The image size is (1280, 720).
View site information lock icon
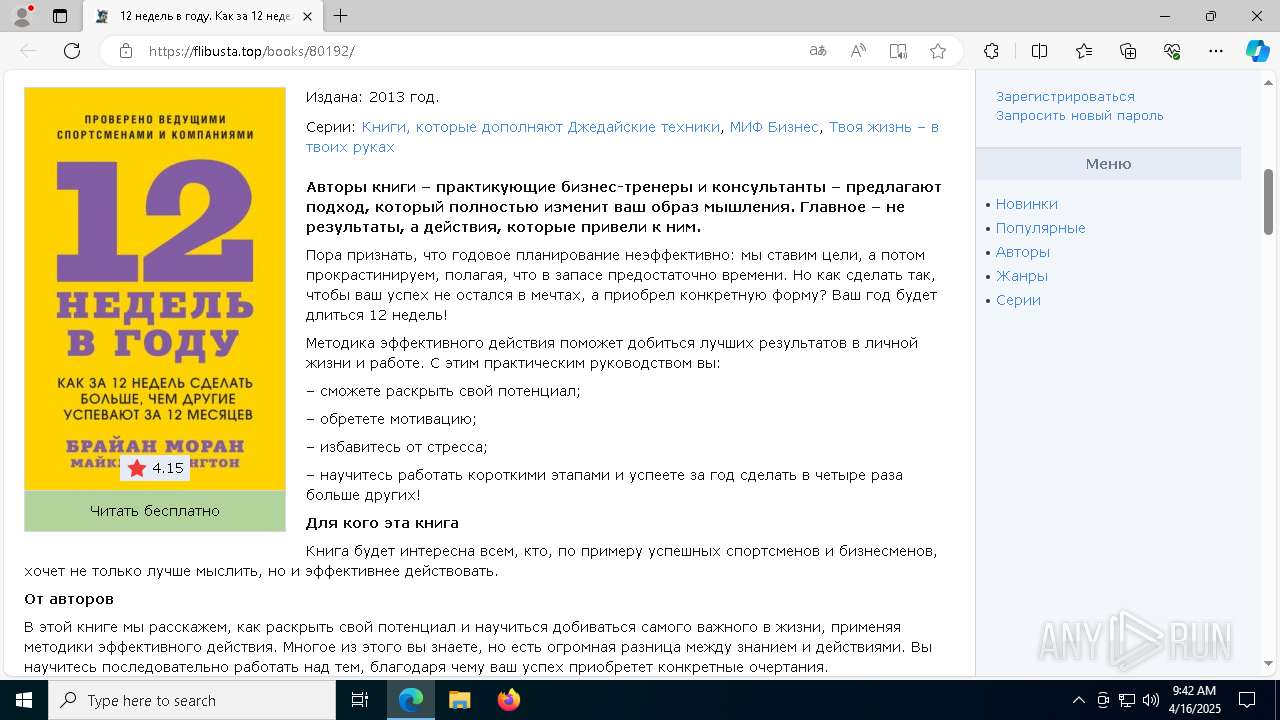point(126,51)
